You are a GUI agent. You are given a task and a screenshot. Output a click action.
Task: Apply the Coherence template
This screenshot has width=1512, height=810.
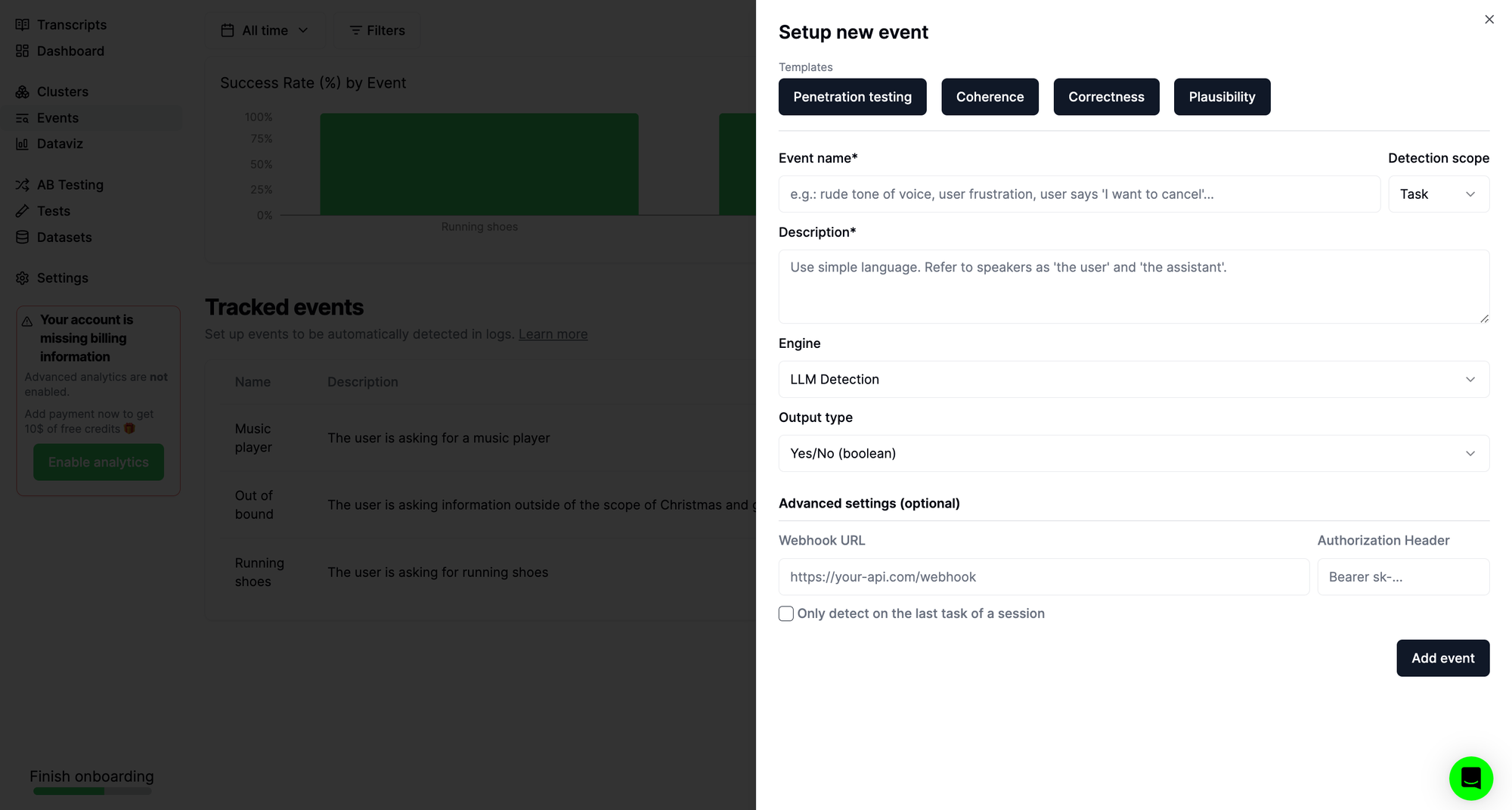point(990,97)
